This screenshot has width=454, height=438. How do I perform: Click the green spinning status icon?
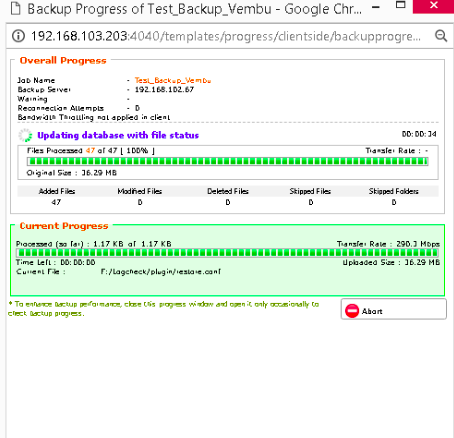click(25, 135)
